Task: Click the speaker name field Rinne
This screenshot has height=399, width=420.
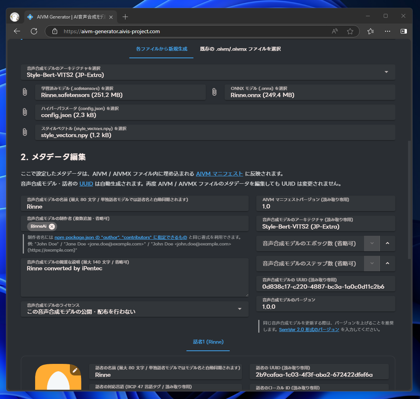Action: click(165, 372)
